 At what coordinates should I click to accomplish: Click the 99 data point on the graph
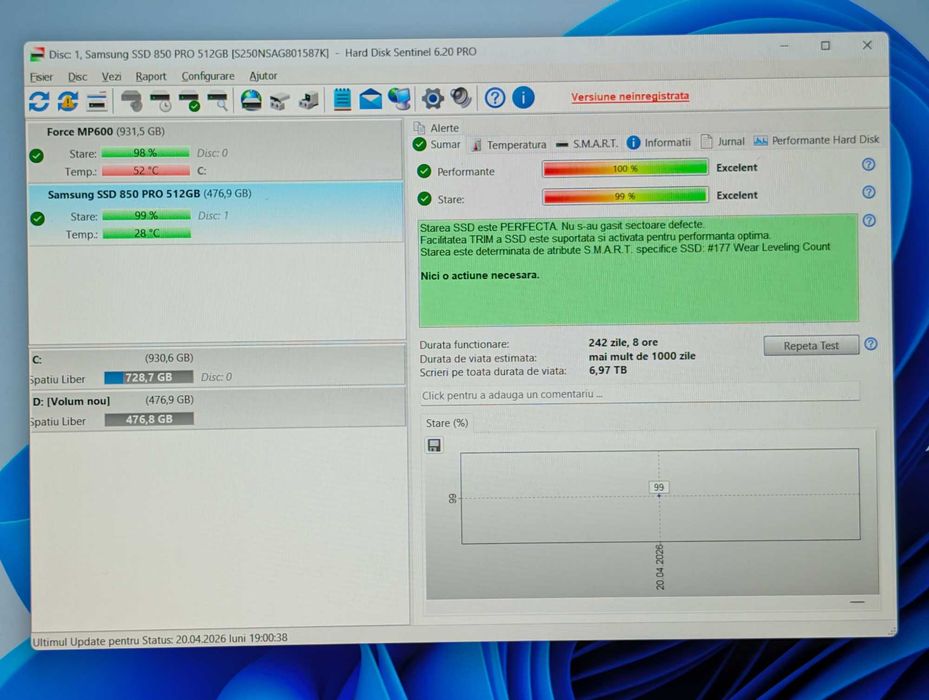coord(659,488)
